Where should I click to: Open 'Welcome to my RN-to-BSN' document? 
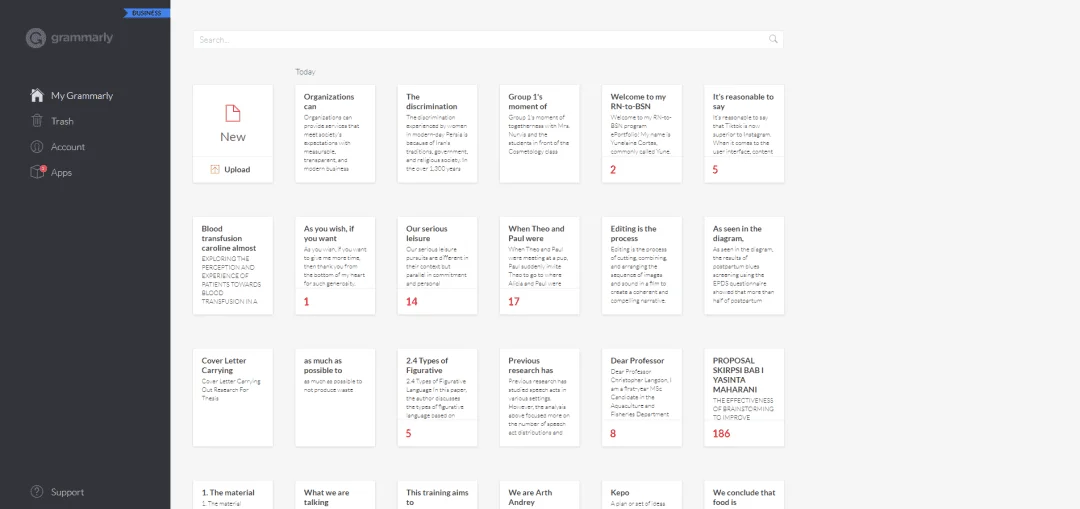642,134
